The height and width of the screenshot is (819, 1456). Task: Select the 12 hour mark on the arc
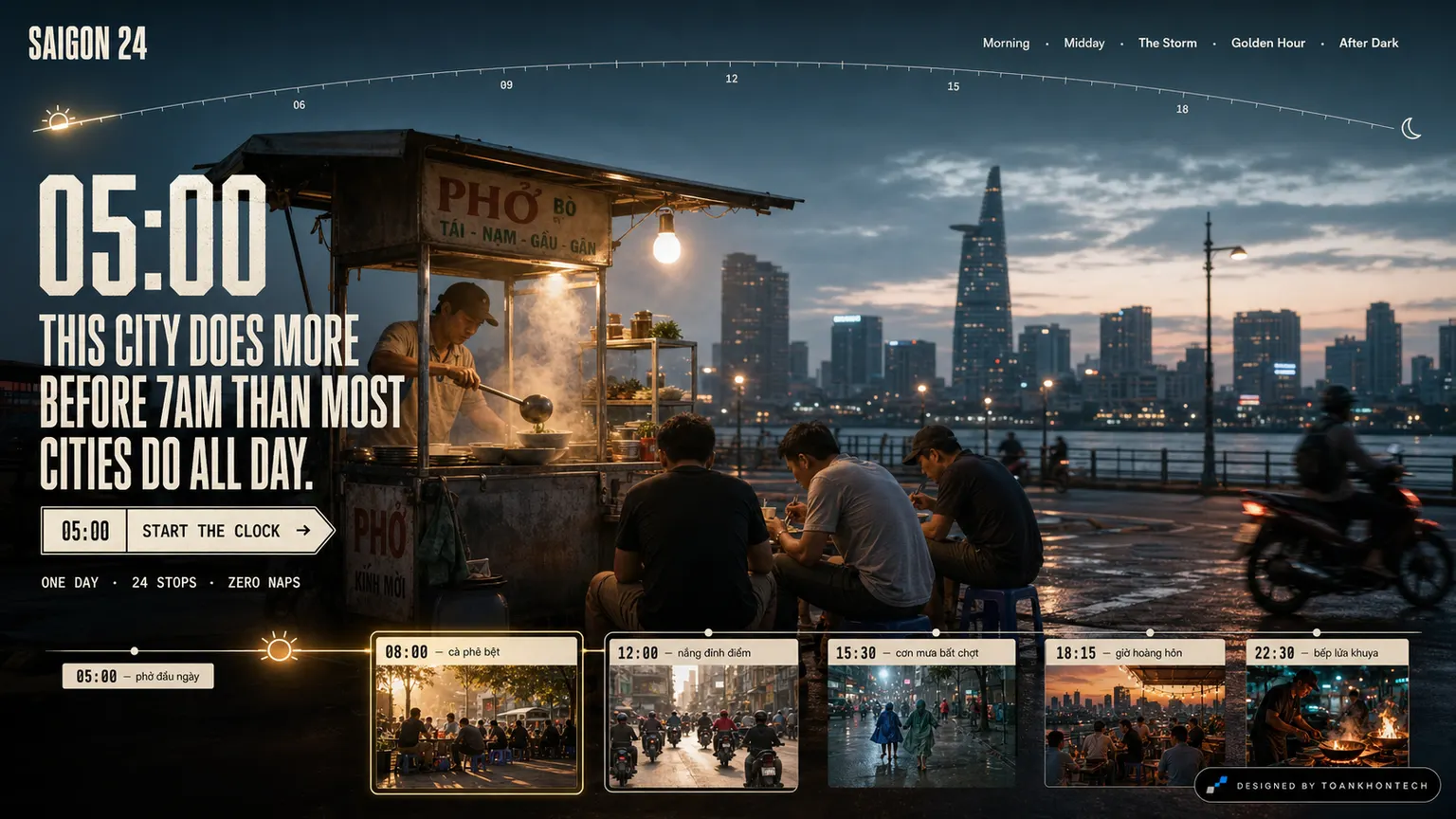(x=731, y=79)
